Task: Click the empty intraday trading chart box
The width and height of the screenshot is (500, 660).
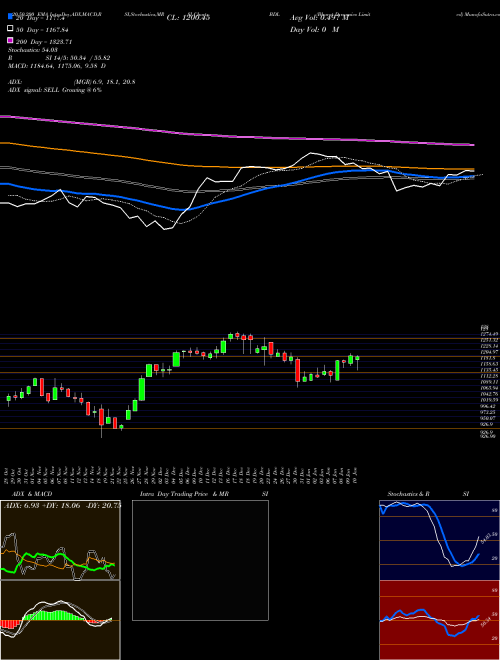Action: (x=200, y=560)
